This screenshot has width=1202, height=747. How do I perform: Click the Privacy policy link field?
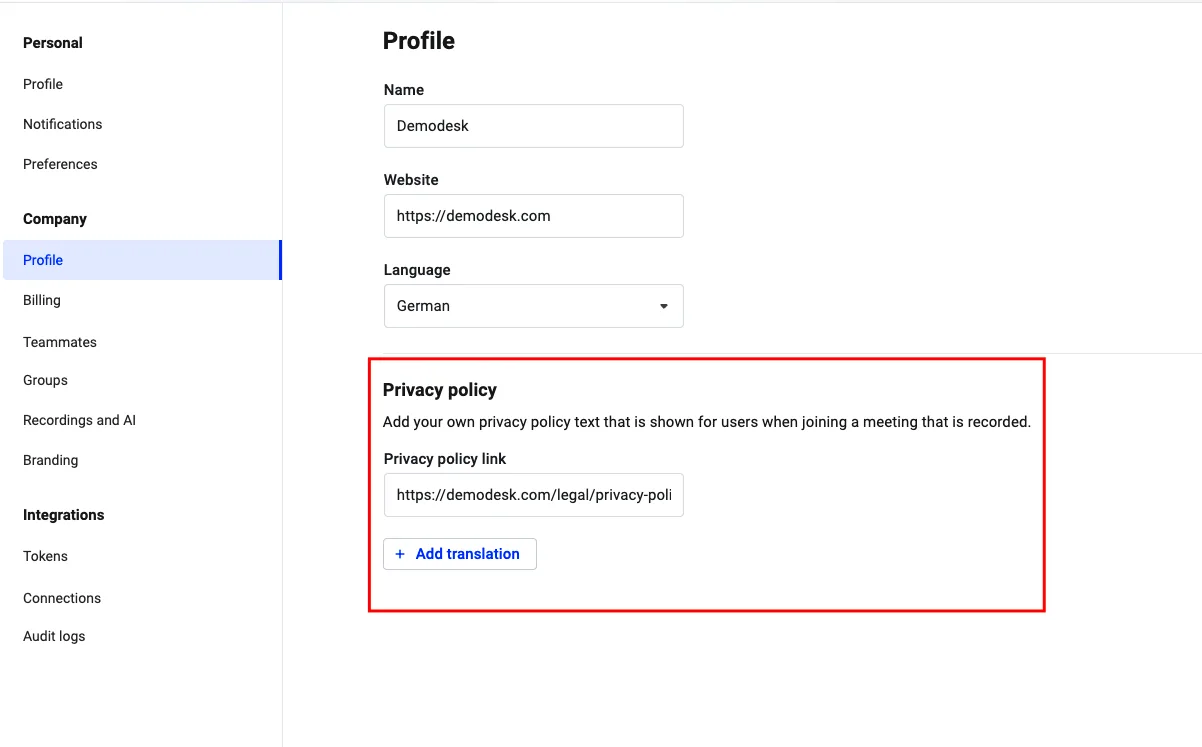534,495
